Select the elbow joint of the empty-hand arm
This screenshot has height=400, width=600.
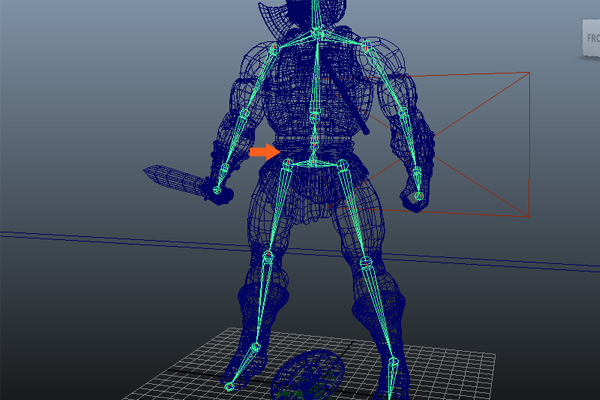click(404, 113)
